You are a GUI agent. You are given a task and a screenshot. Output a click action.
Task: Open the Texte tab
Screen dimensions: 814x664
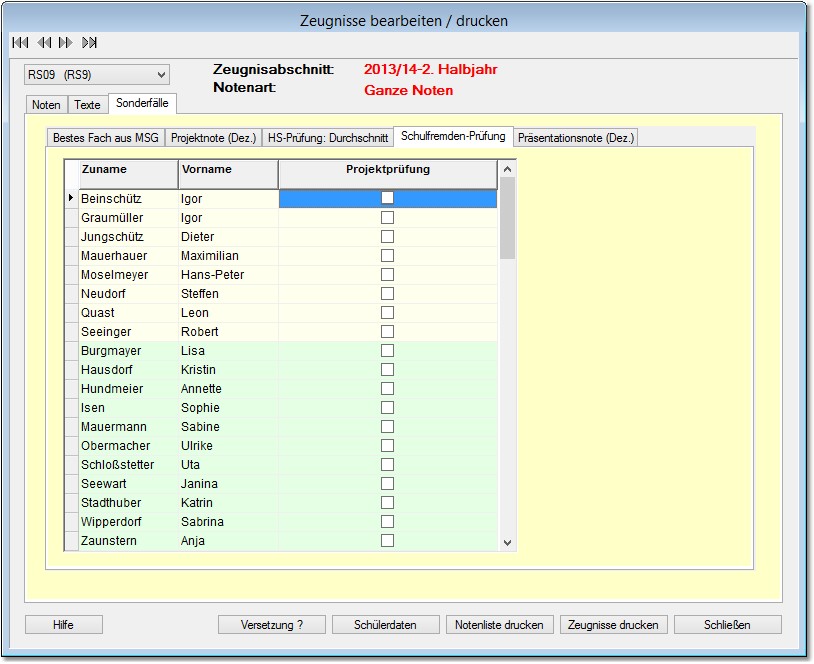pos(87,105)
